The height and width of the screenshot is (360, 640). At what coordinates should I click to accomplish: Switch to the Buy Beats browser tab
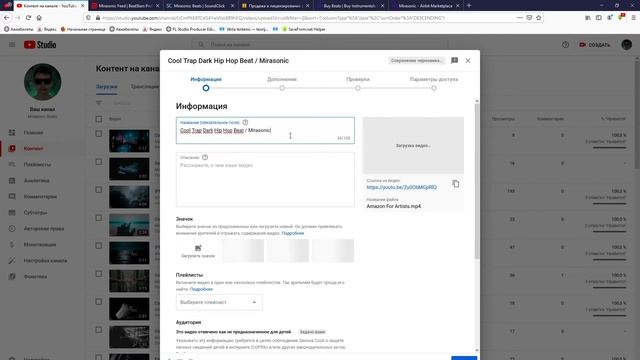coord(350,6)
